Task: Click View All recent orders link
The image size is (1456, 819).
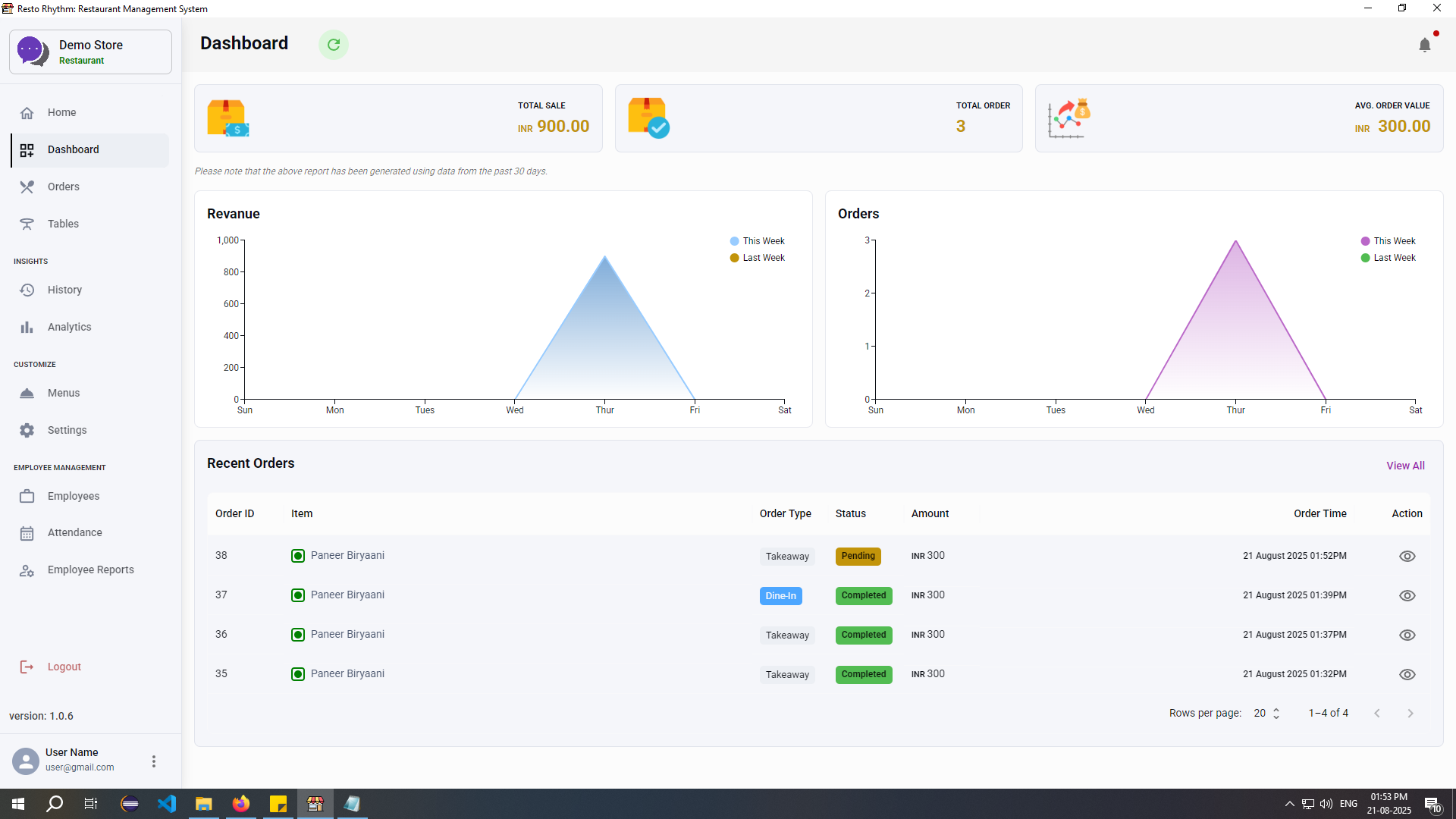Action: coord(1405,465)
